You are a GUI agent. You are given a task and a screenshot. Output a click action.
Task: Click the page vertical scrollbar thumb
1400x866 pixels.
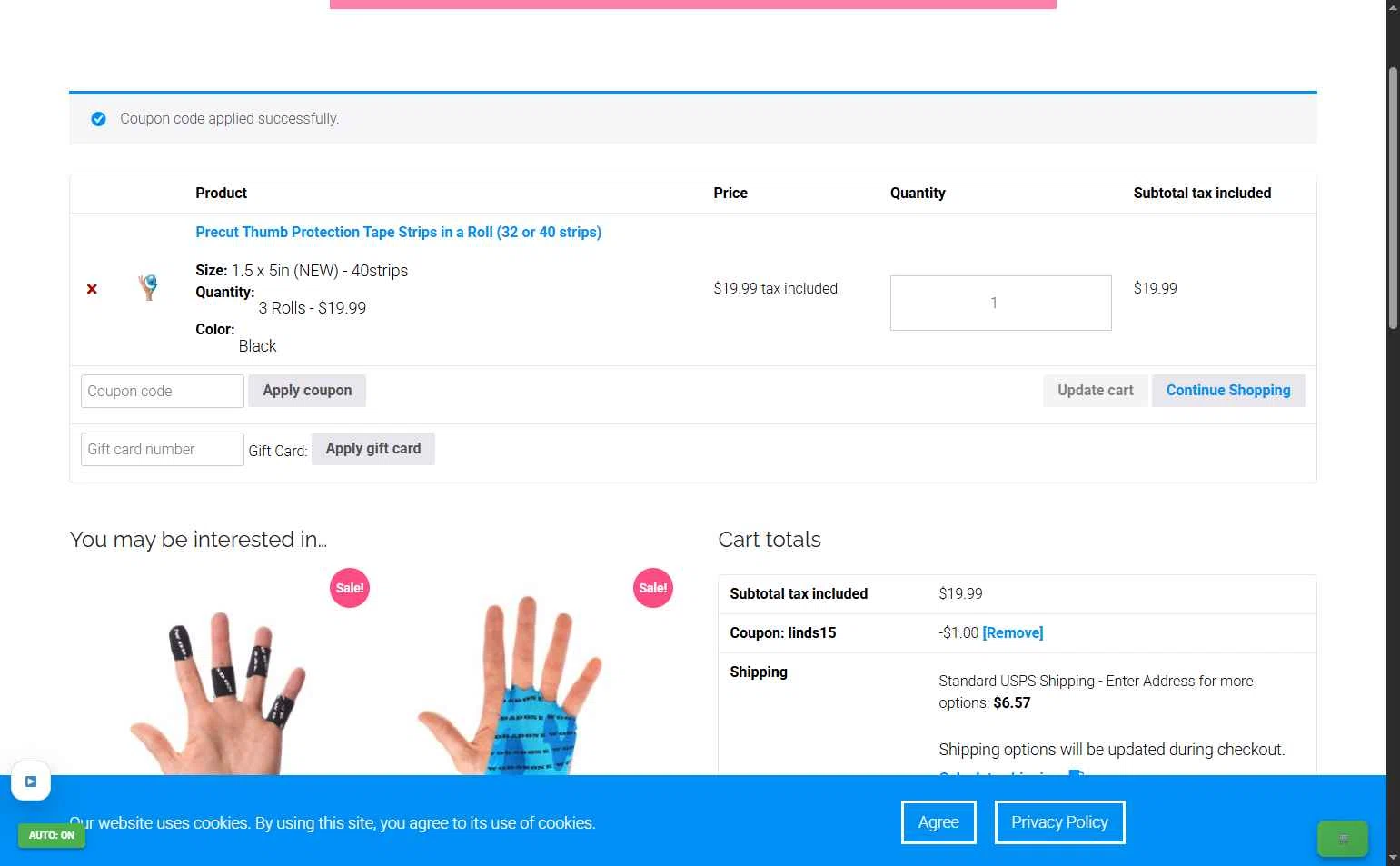click(x=1393, y=198)
